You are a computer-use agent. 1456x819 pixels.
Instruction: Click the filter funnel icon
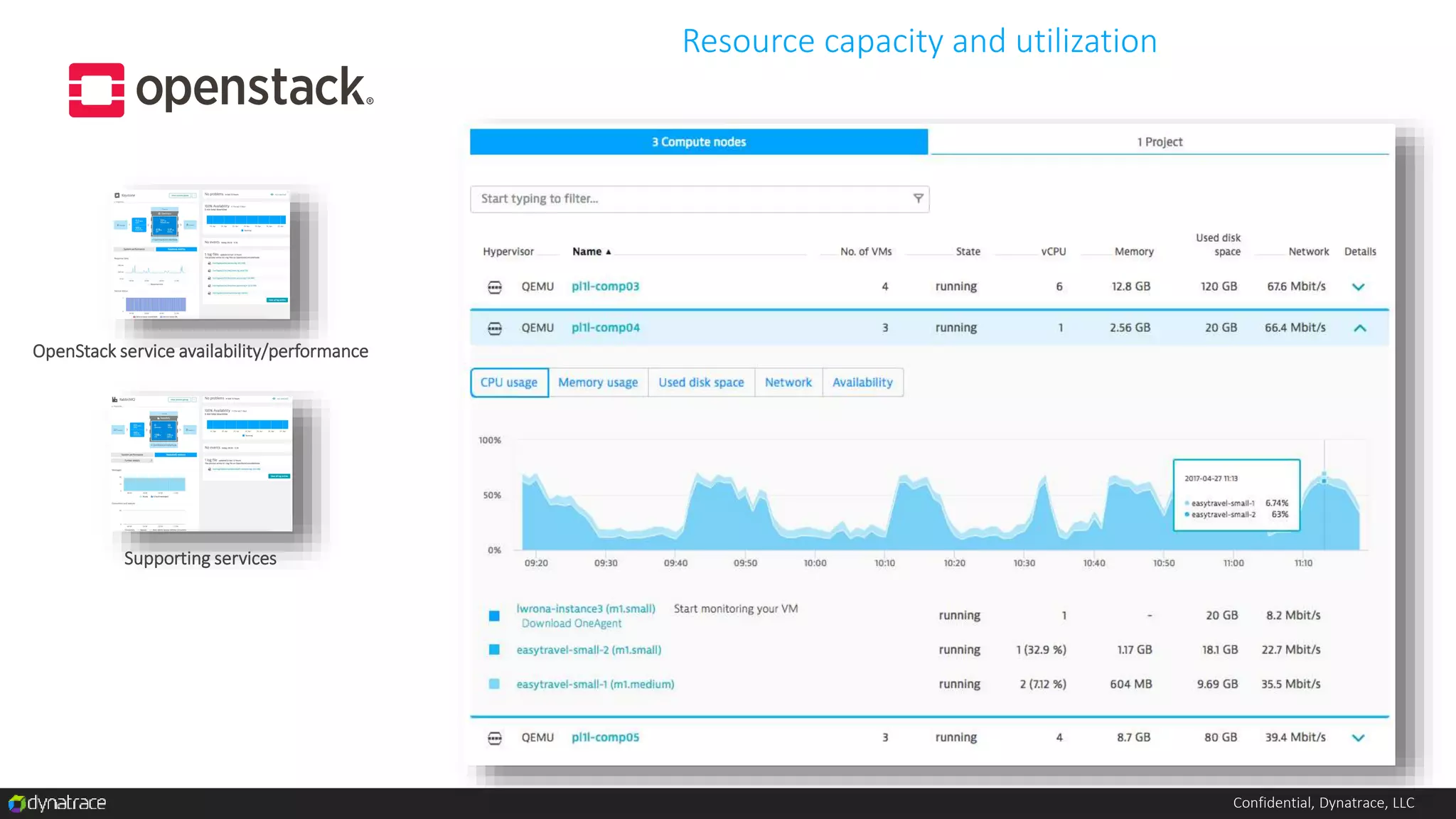click(918, 198)
